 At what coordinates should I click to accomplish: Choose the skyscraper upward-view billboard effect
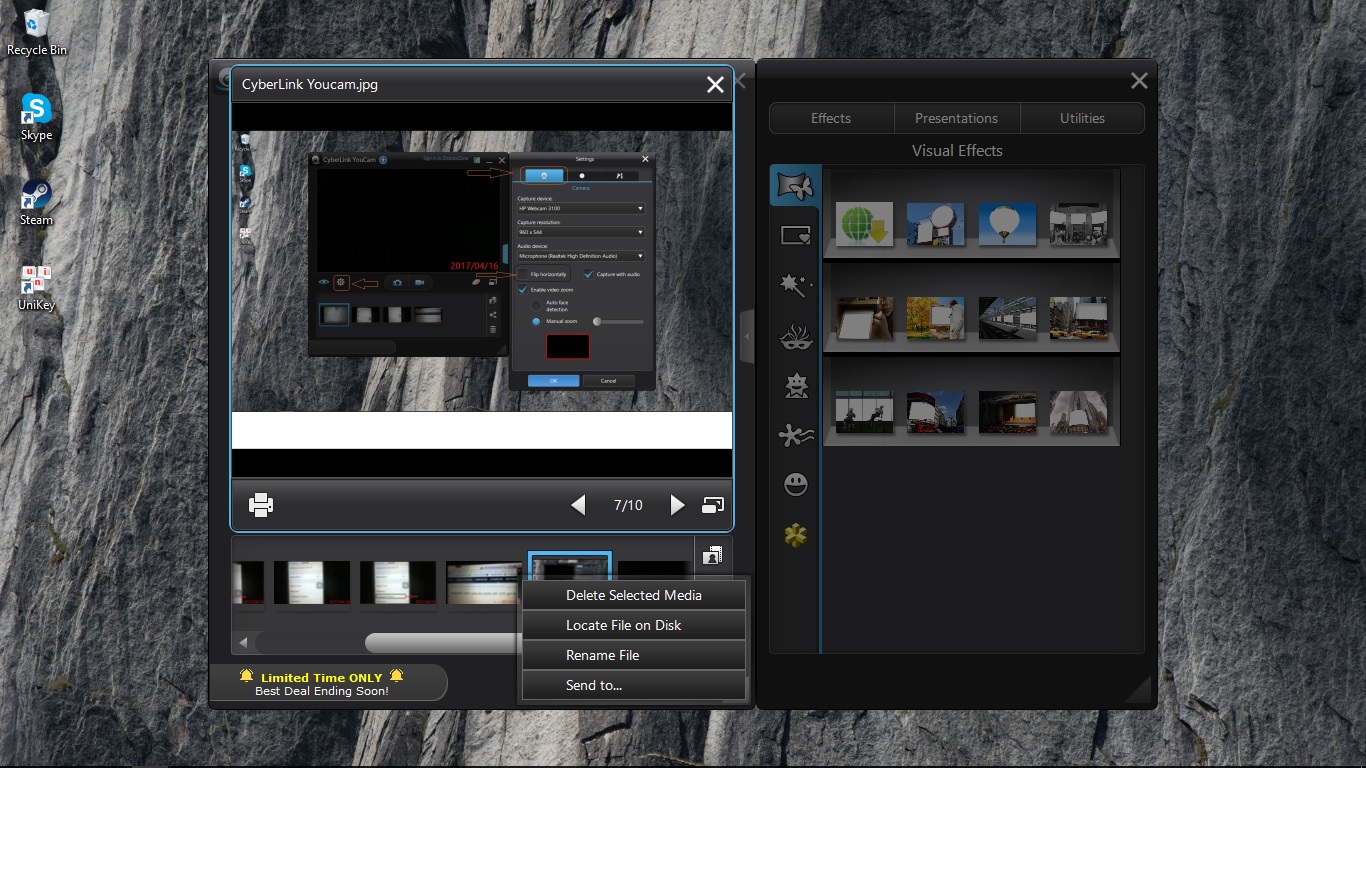(1078, 412)
